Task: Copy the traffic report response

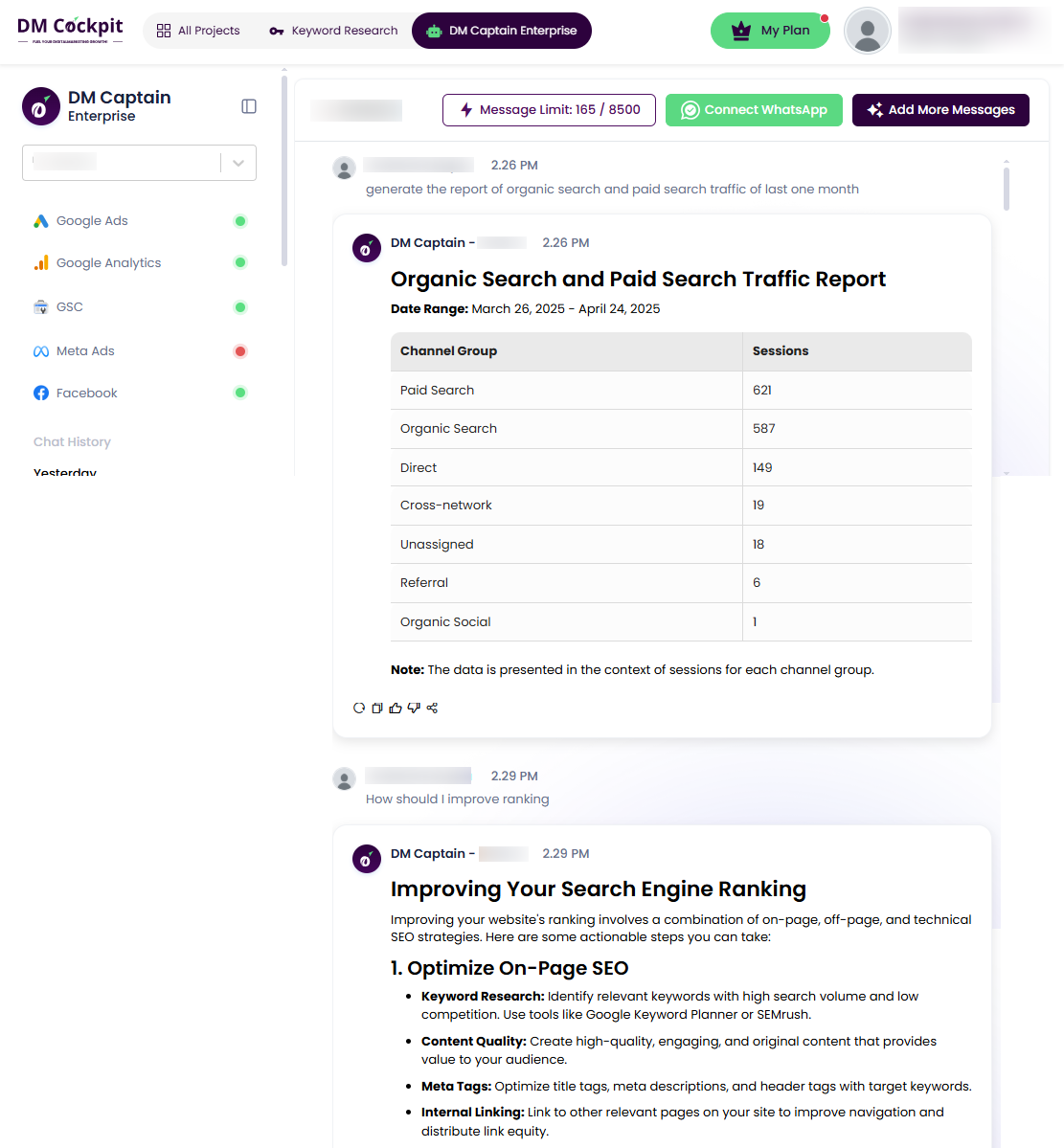Action: click(377, 708)
